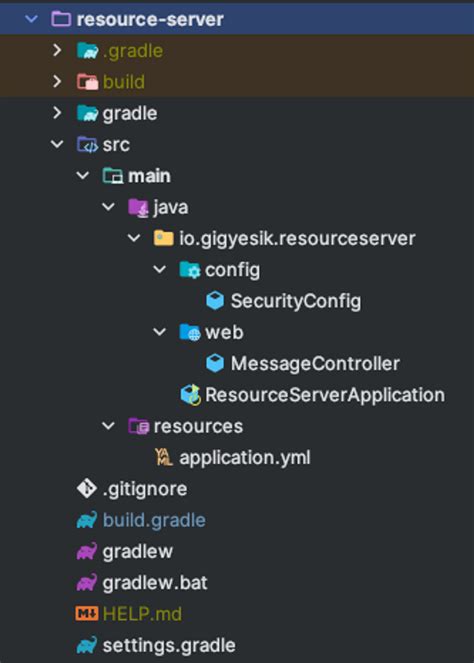Expand the build folder
The width and height of the screenshot is (474, 663).
(57, 82)
